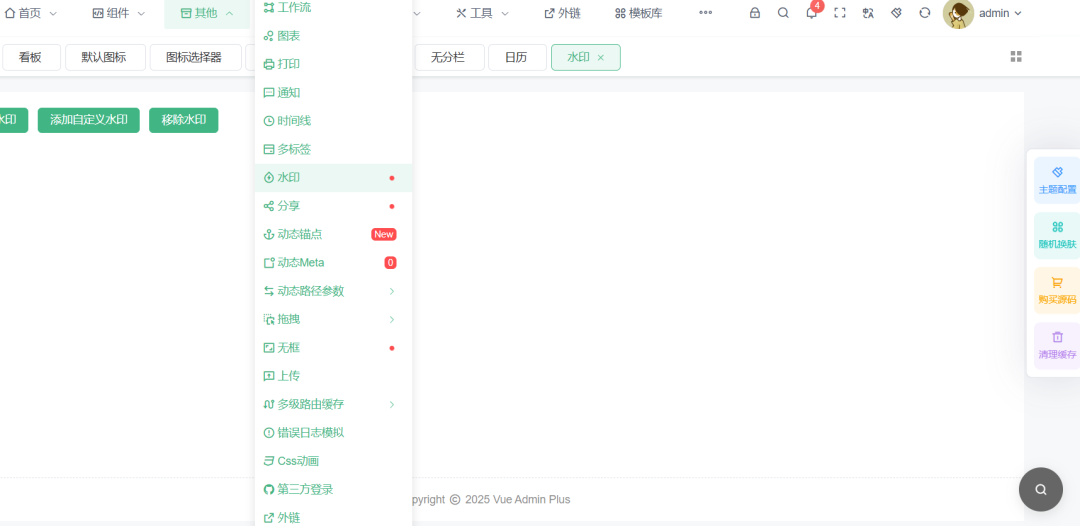Open notifications bell with badge 4
Image resolution: width=1080 pixels, height=526 pixels.
pyautogui.click(x=812, y=13)
